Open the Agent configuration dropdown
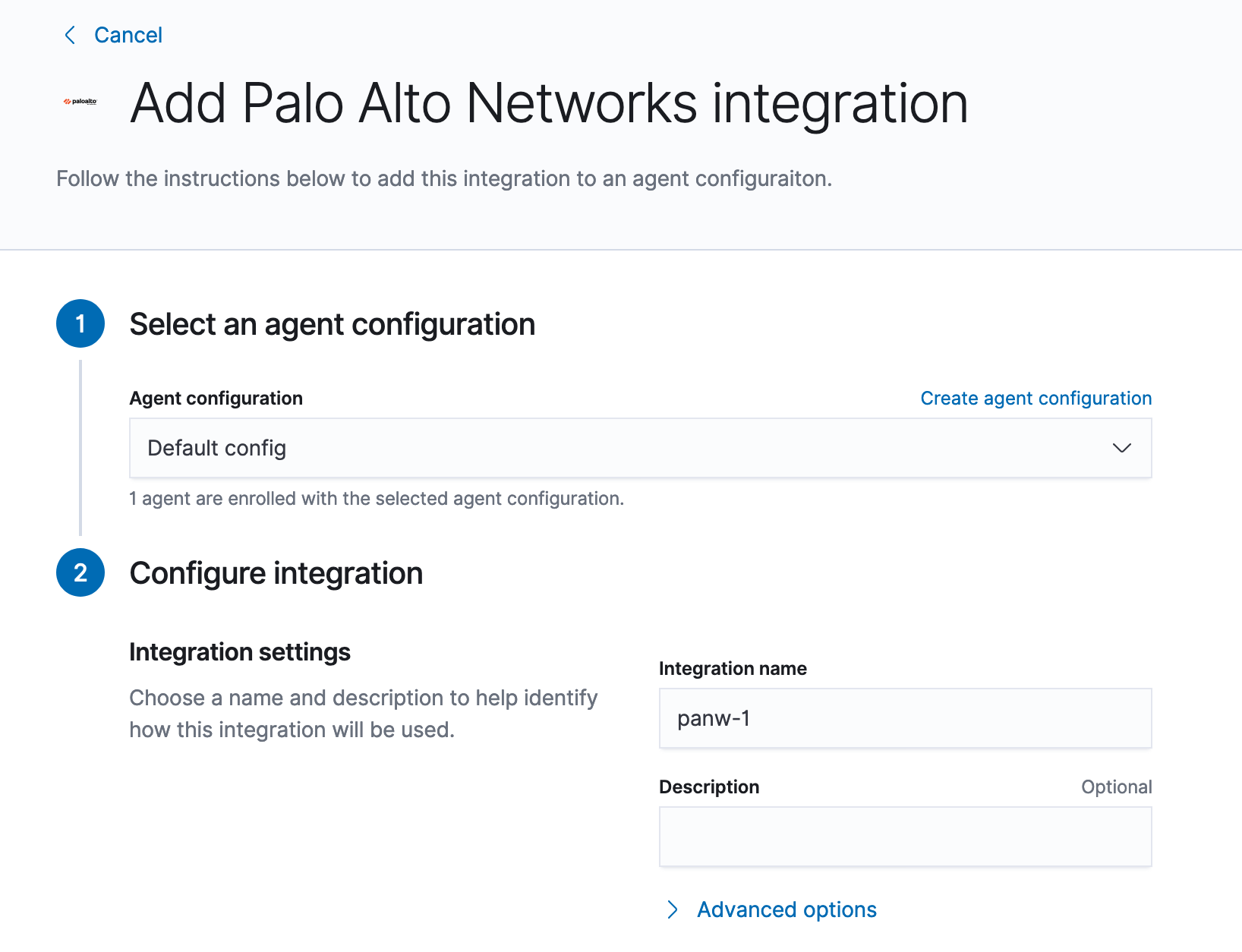 [641, 448]
